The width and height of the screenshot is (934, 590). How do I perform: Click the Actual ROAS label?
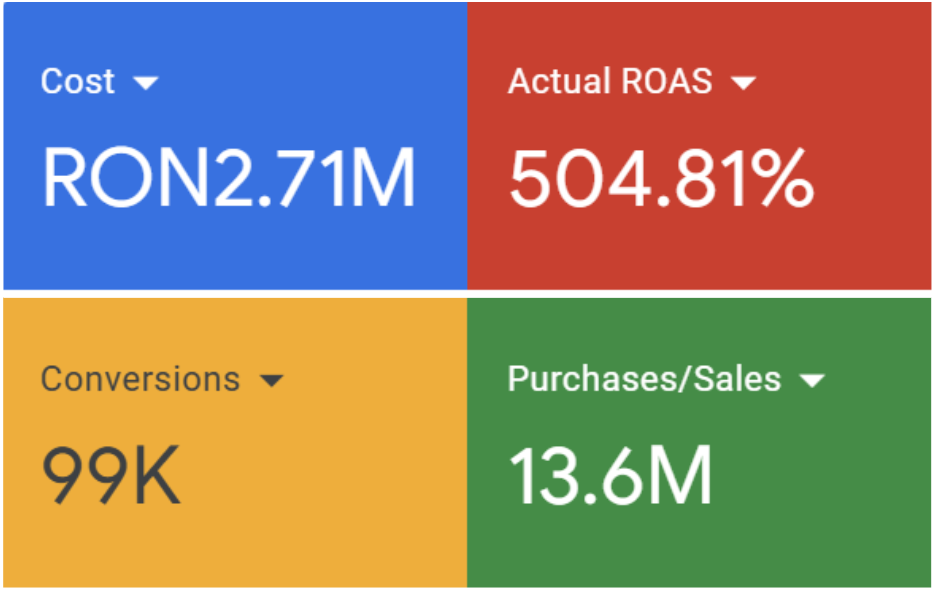point(607,82)
